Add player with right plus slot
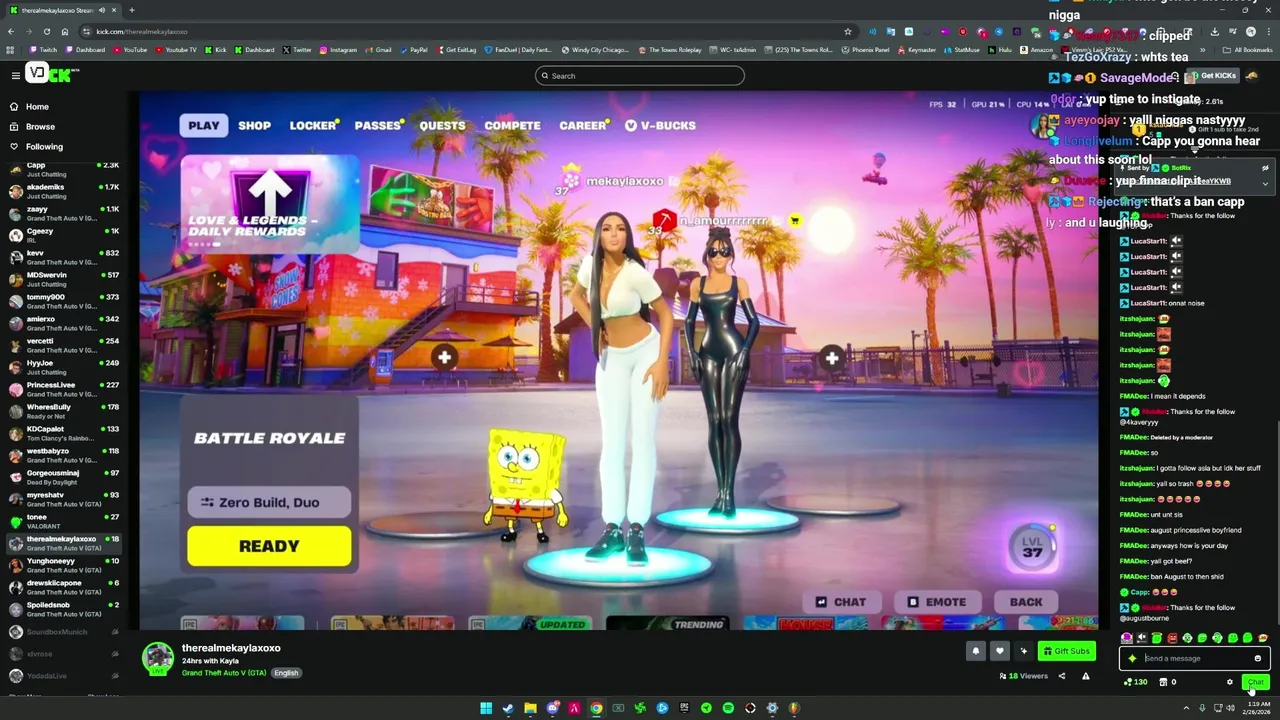 pyautogui.click(x=832, y=357)
